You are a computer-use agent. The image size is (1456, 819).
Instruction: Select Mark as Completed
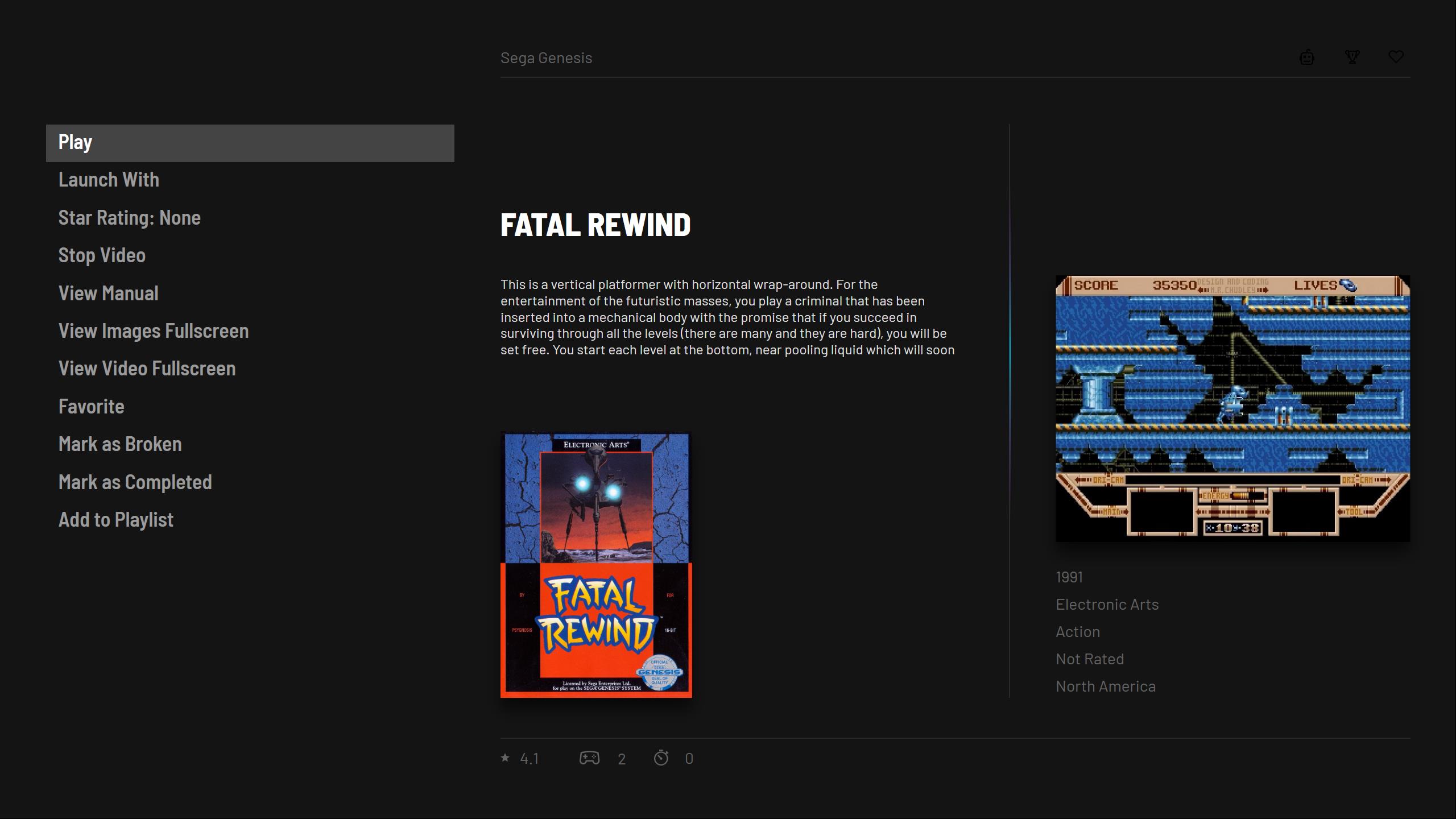point(250,482)
